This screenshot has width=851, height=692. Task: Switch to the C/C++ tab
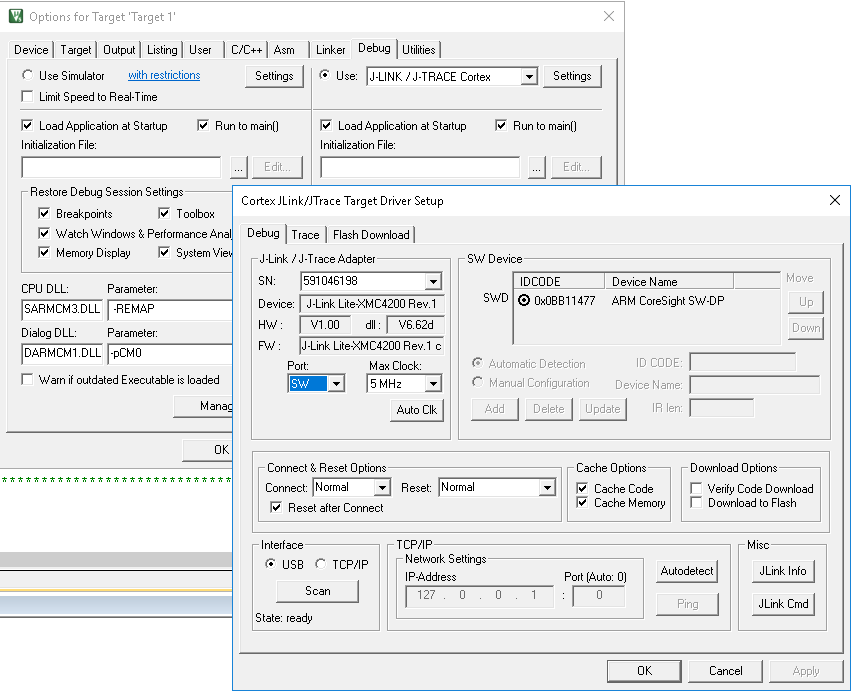246,50
